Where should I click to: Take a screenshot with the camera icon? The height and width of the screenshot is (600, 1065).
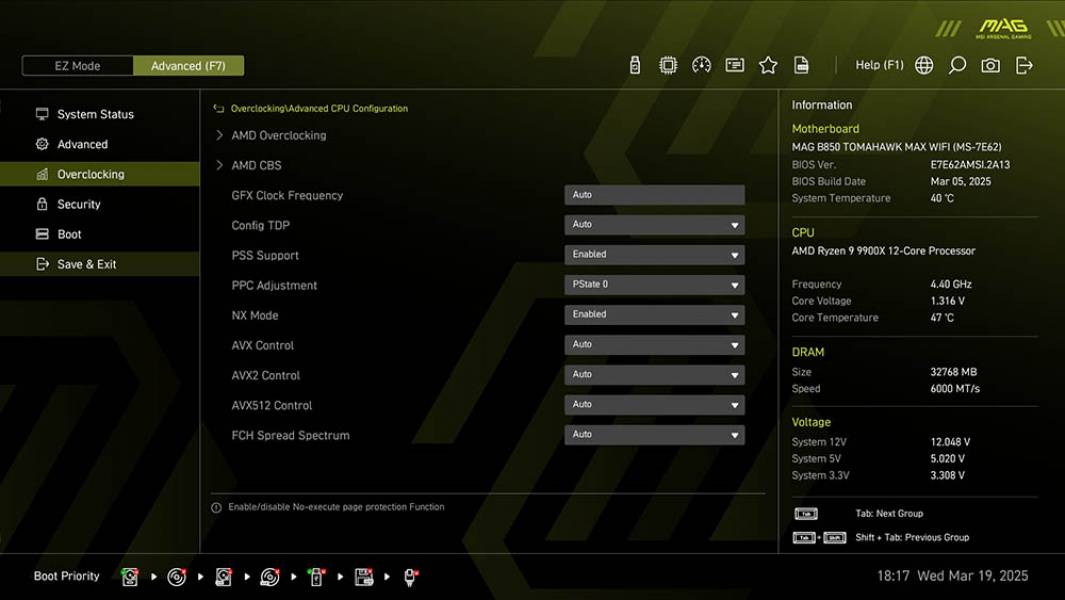click(990, 65)
